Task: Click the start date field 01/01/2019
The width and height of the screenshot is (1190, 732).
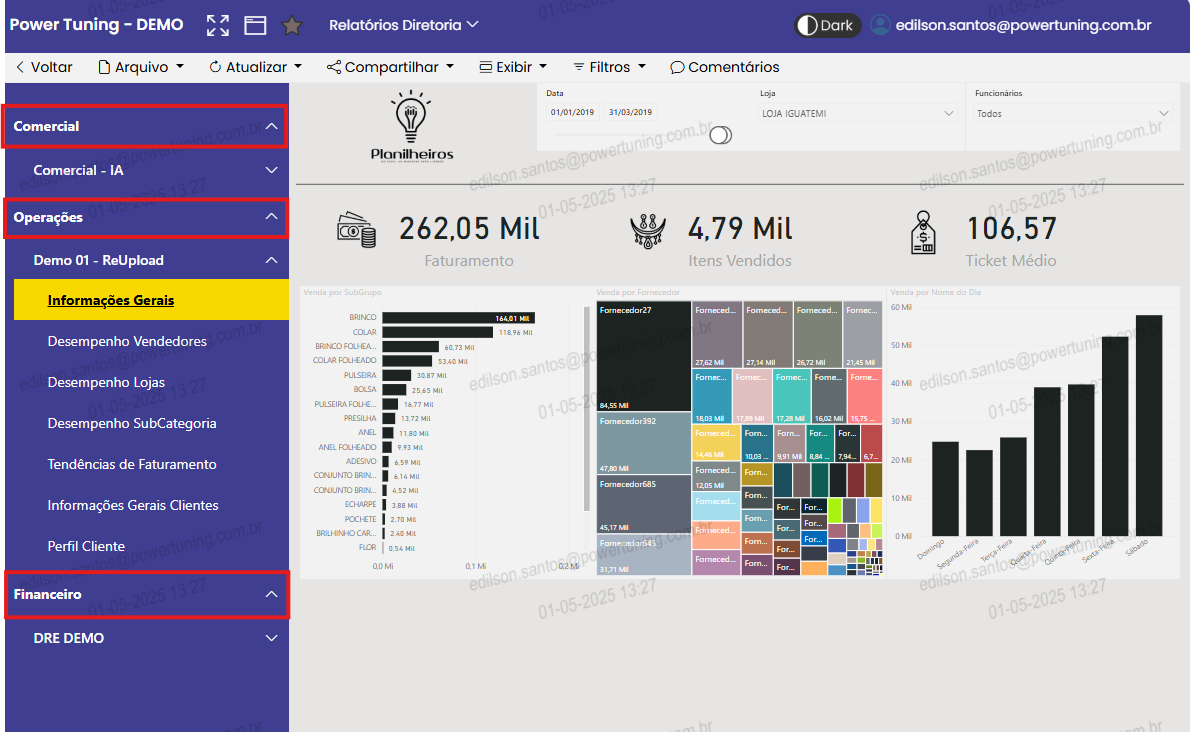Action: (572, 112)
